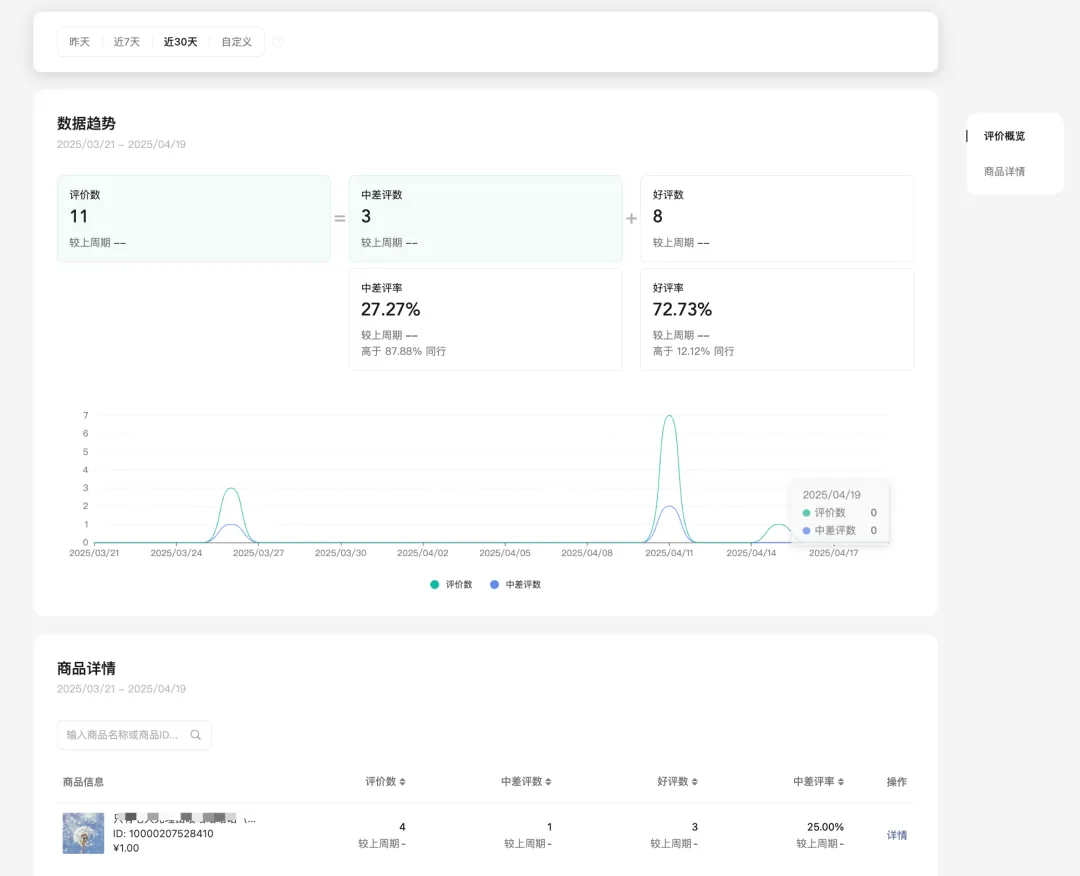Select the 中差评数 metric card

click(486, 218)
